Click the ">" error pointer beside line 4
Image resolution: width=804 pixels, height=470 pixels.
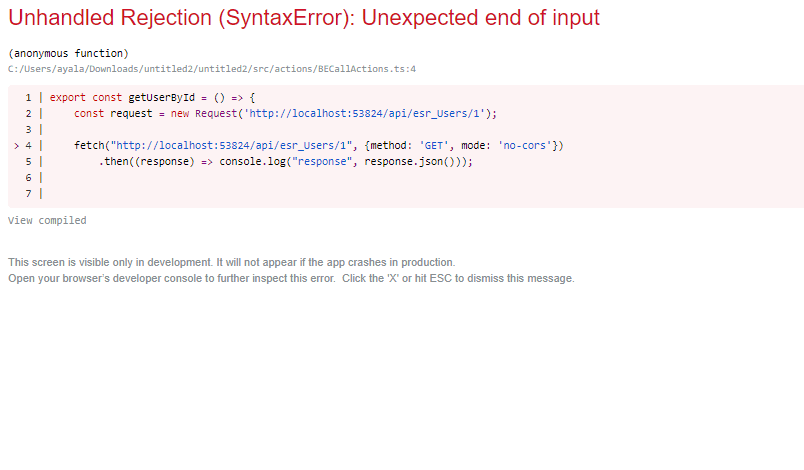[15, 146]
